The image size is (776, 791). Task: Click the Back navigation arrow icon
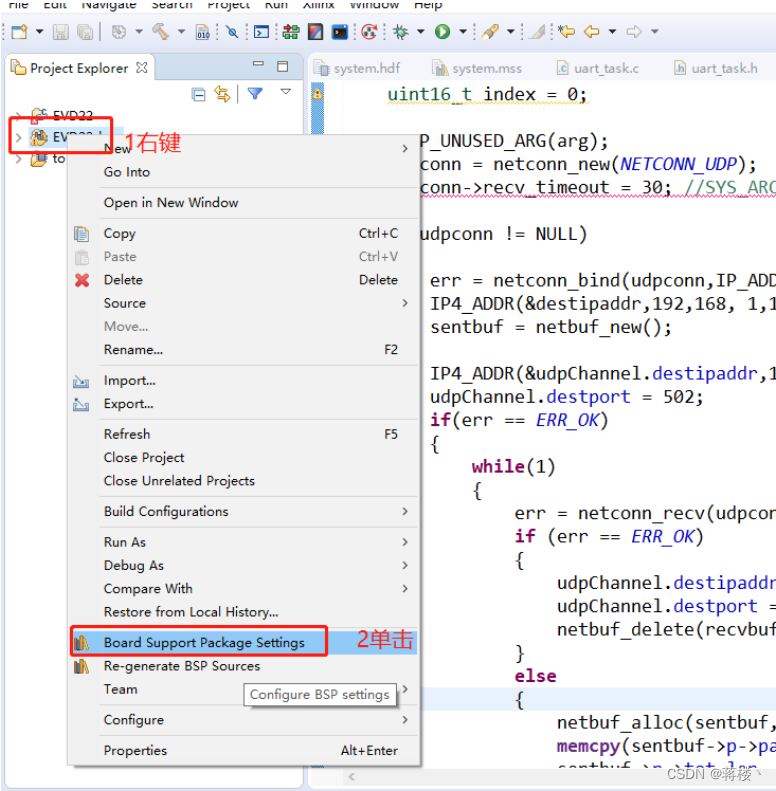click(591, 32)
